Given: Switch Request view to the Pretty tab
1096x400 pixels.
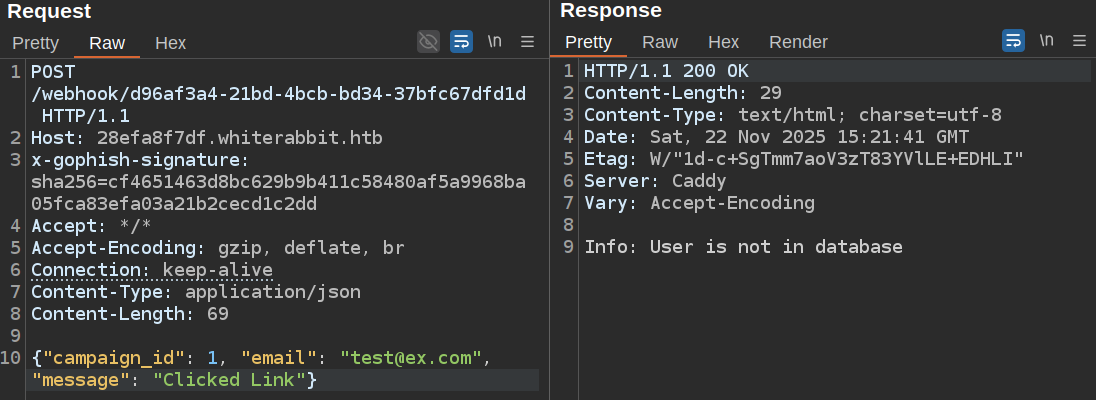Looking at the screenshot, I should 36,43.
